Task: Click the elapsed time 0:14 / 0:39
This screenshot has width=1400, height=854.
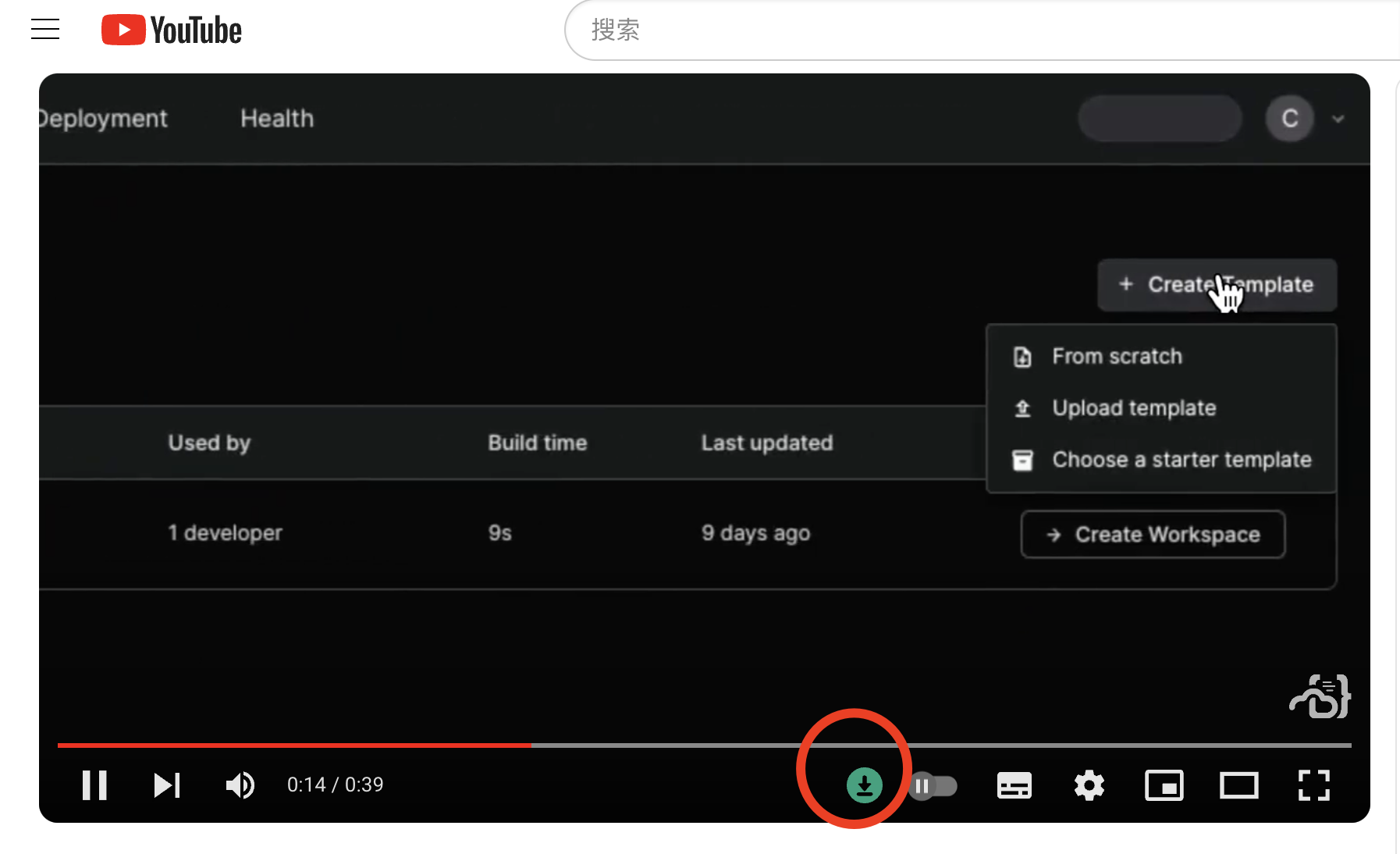Action: 335,785
